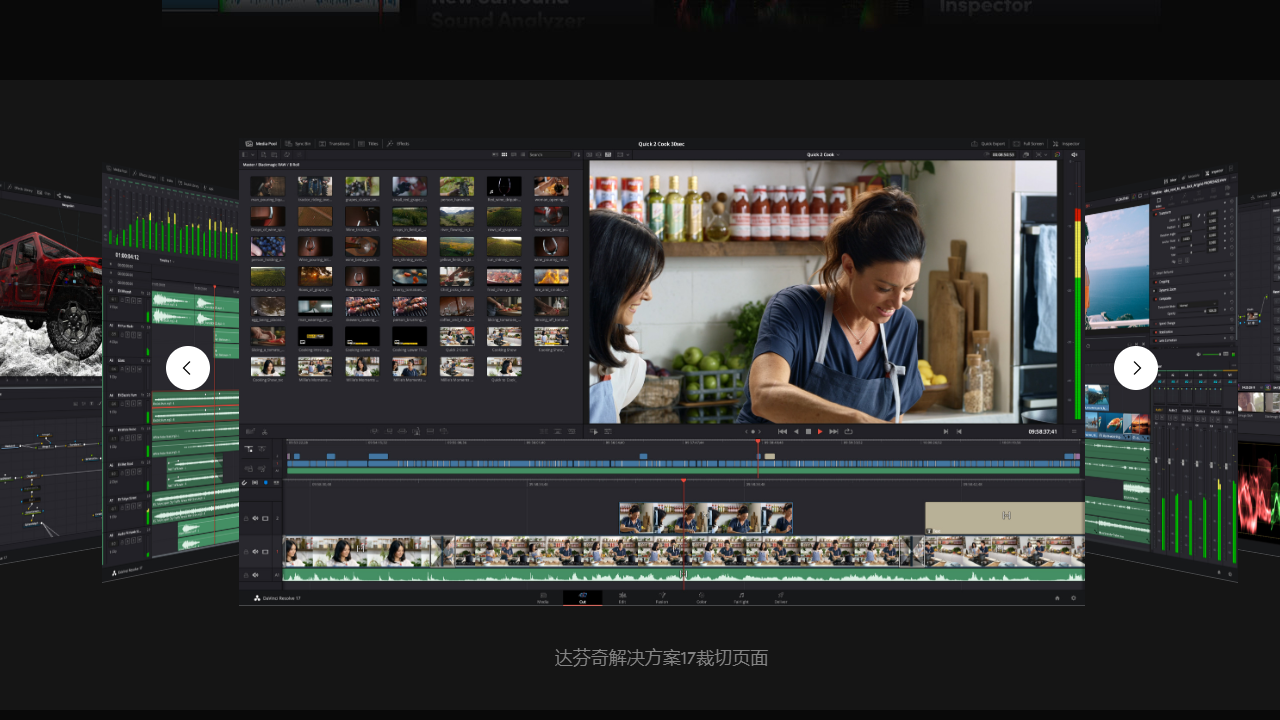The image size is (1280, 720).
Task: Open the Fairlight page
Action: tap(741, 597)
